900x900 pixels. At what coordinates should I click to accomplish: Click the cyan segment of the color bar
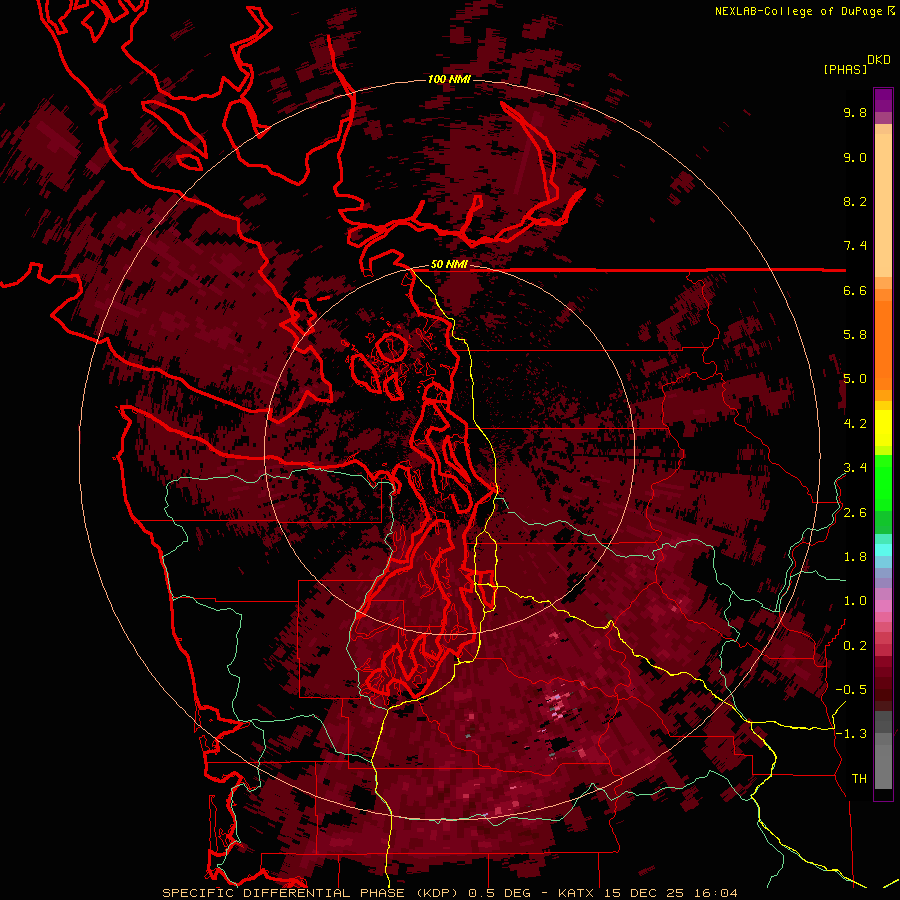click(x=883, y=550)
